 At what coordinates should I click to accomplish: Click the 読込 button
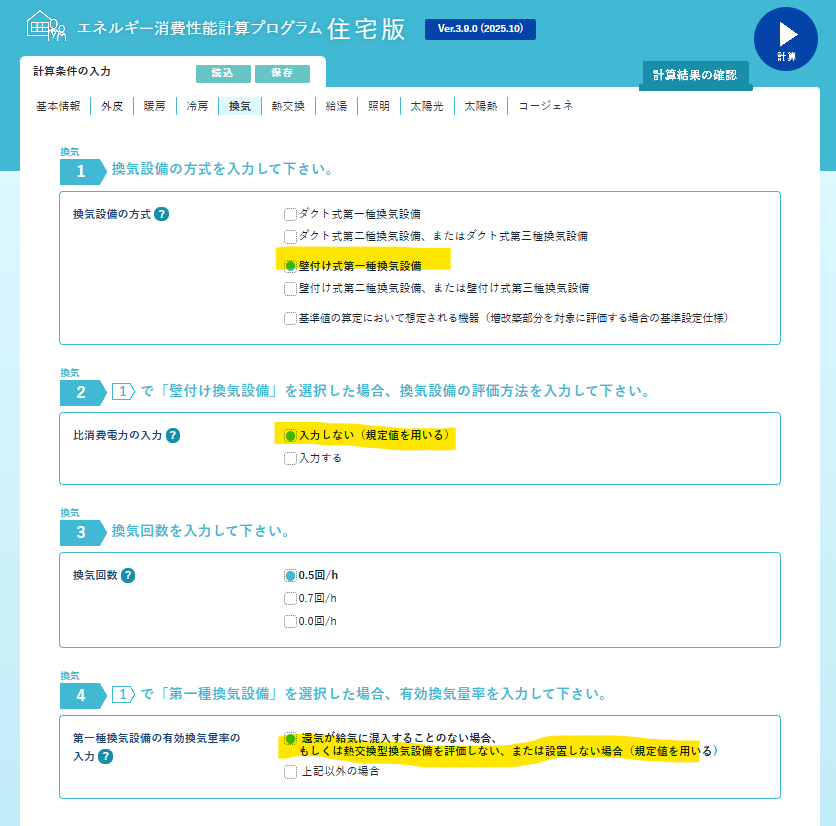tap(221, 73)
